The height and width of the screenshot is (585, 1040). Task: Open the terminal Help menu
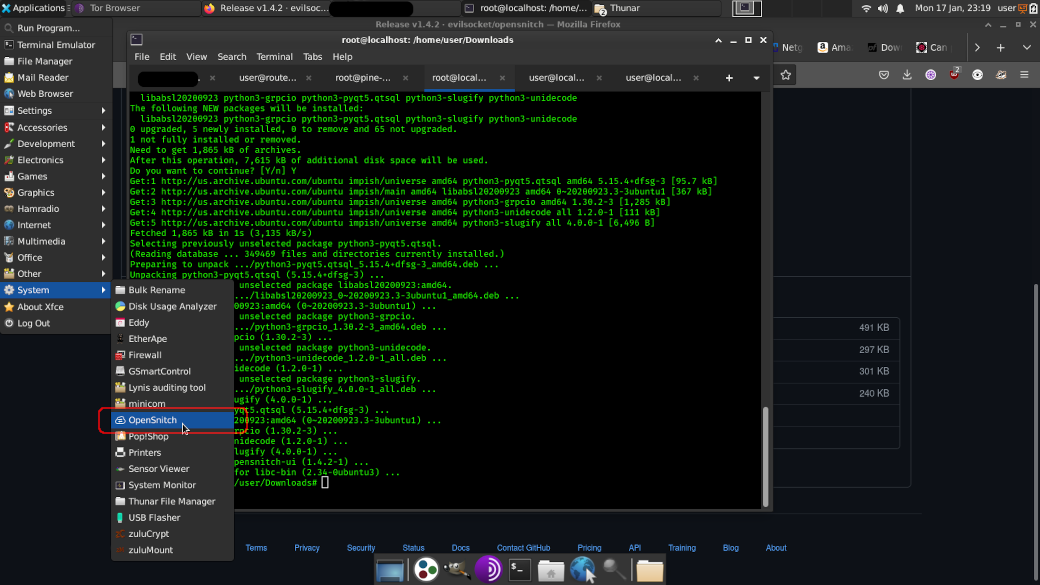coord(342,57)
